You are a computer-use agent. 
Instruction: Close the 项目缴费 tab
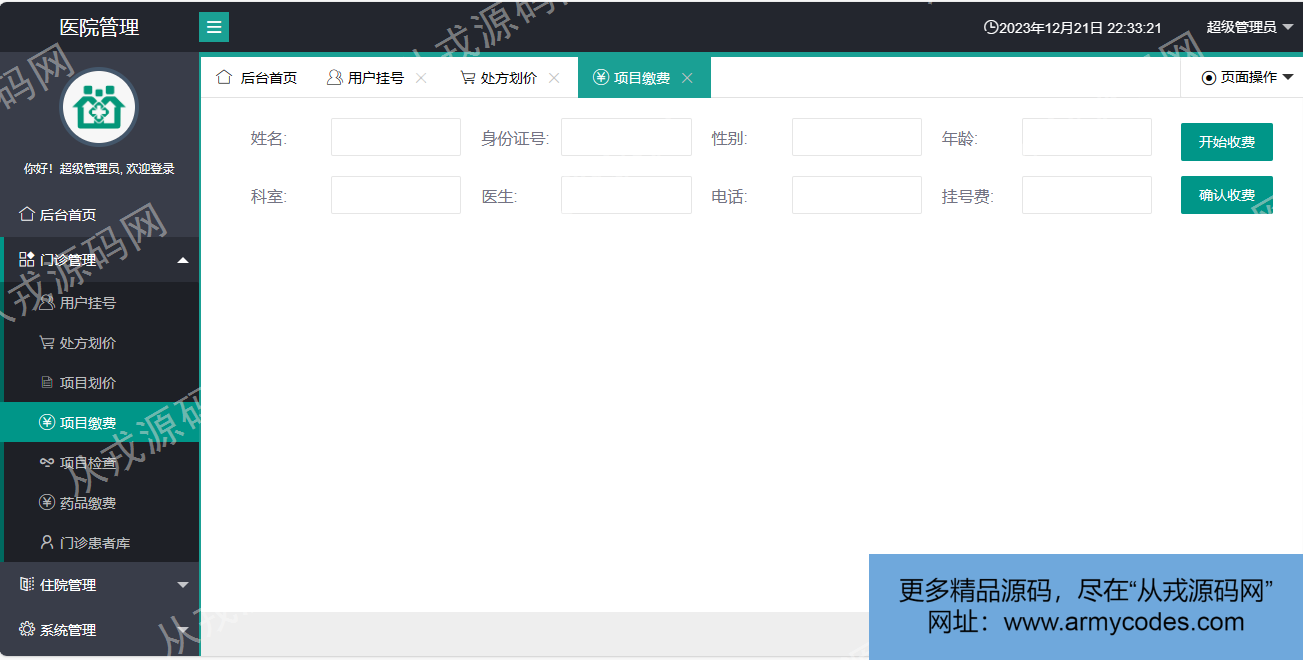[687, 78]
